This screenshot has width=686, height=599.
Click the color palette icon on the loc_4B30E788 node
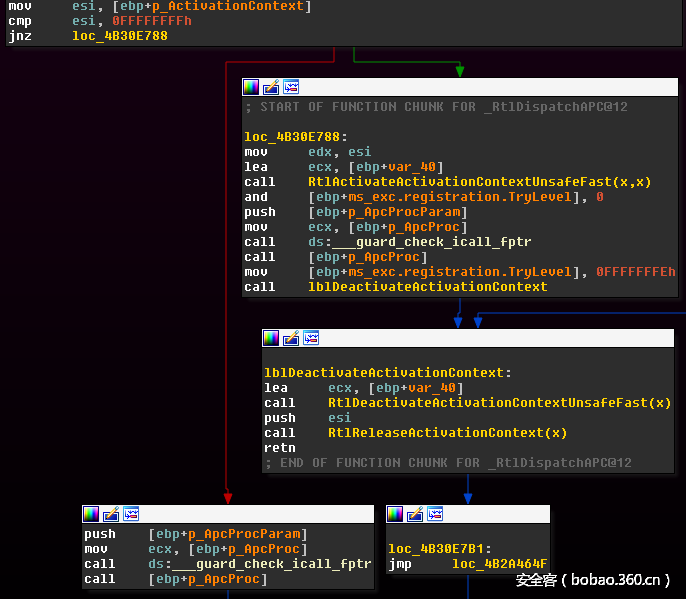coord(251,87)
